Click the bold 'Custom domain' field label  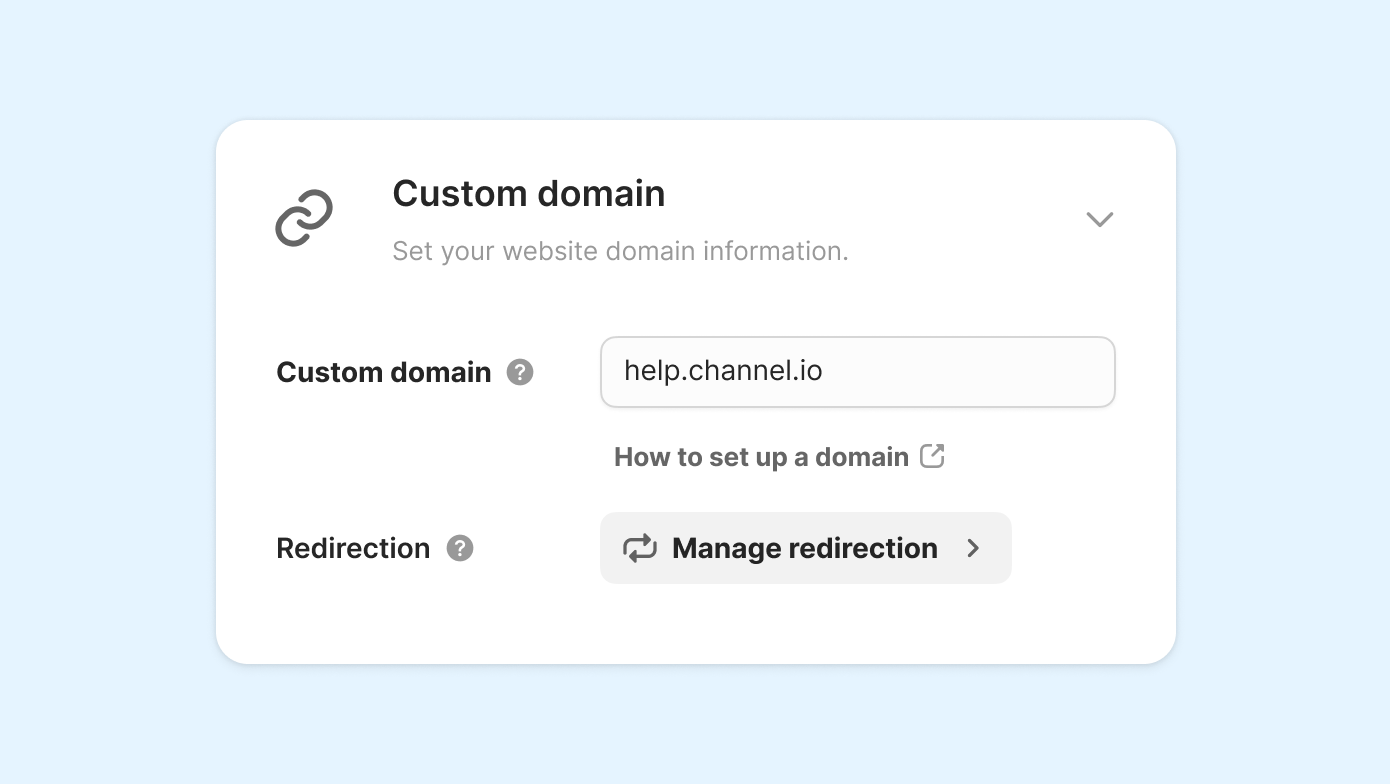coord(384,372)
